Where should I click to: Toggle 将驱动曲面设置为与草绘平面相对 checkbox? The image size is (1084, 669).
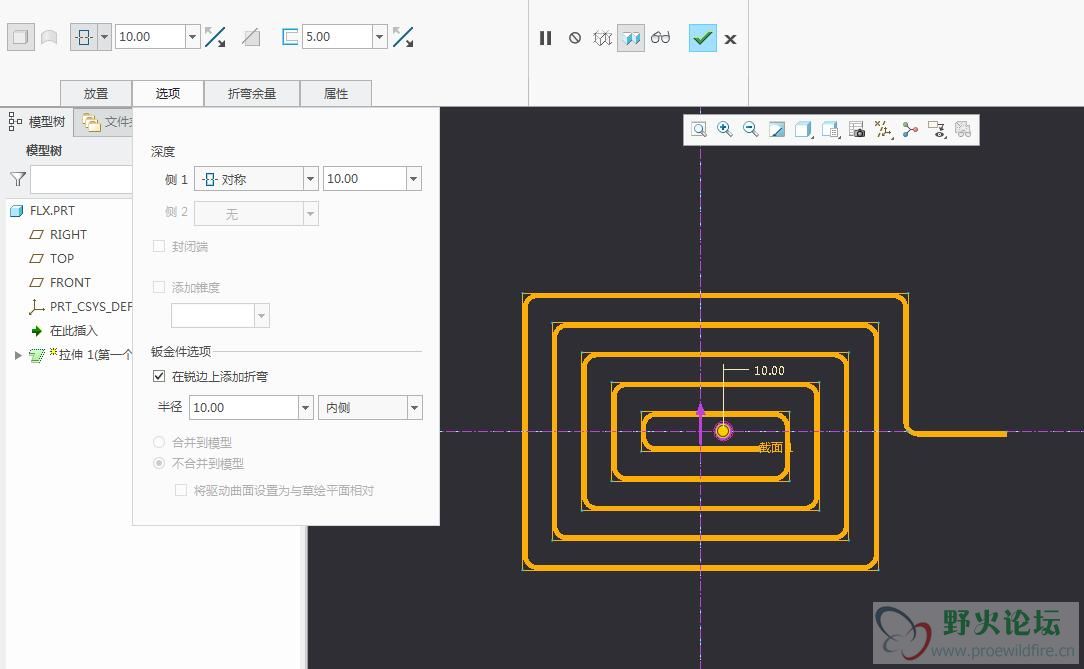pos(181,490)
